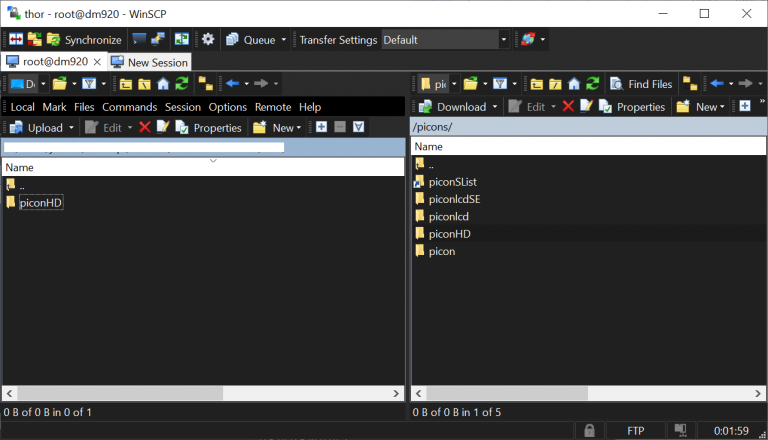Open the Options menu
Viewport: 768px width, 440px height.
coord(227,107)
